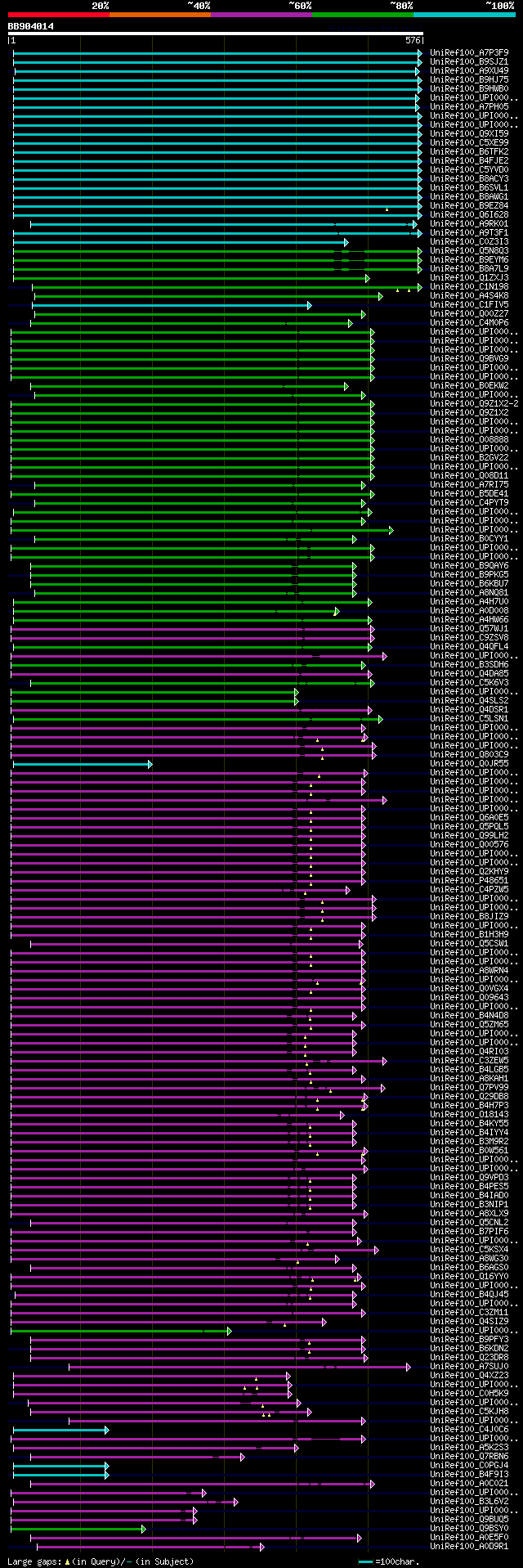
Task: Select the UniRef100_O18143 label
Action: click(x=469, y=1114)
